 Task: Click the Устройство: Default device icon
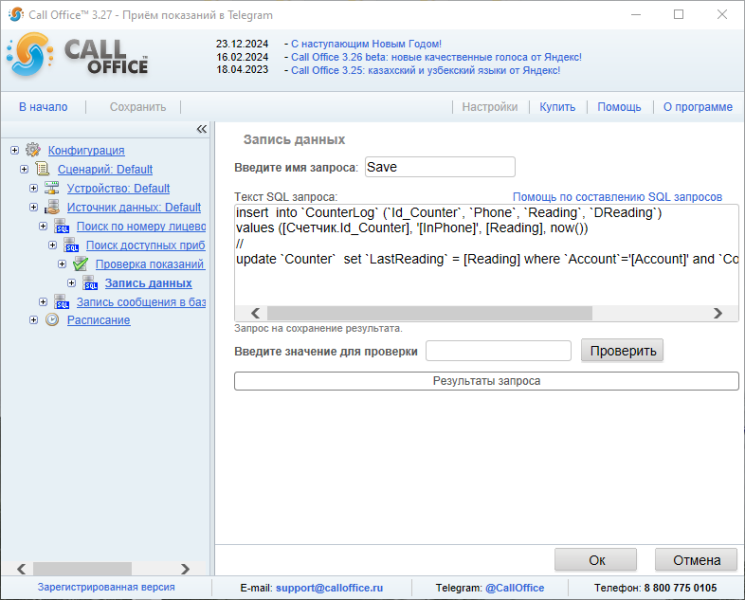click(x=52, y=188)
